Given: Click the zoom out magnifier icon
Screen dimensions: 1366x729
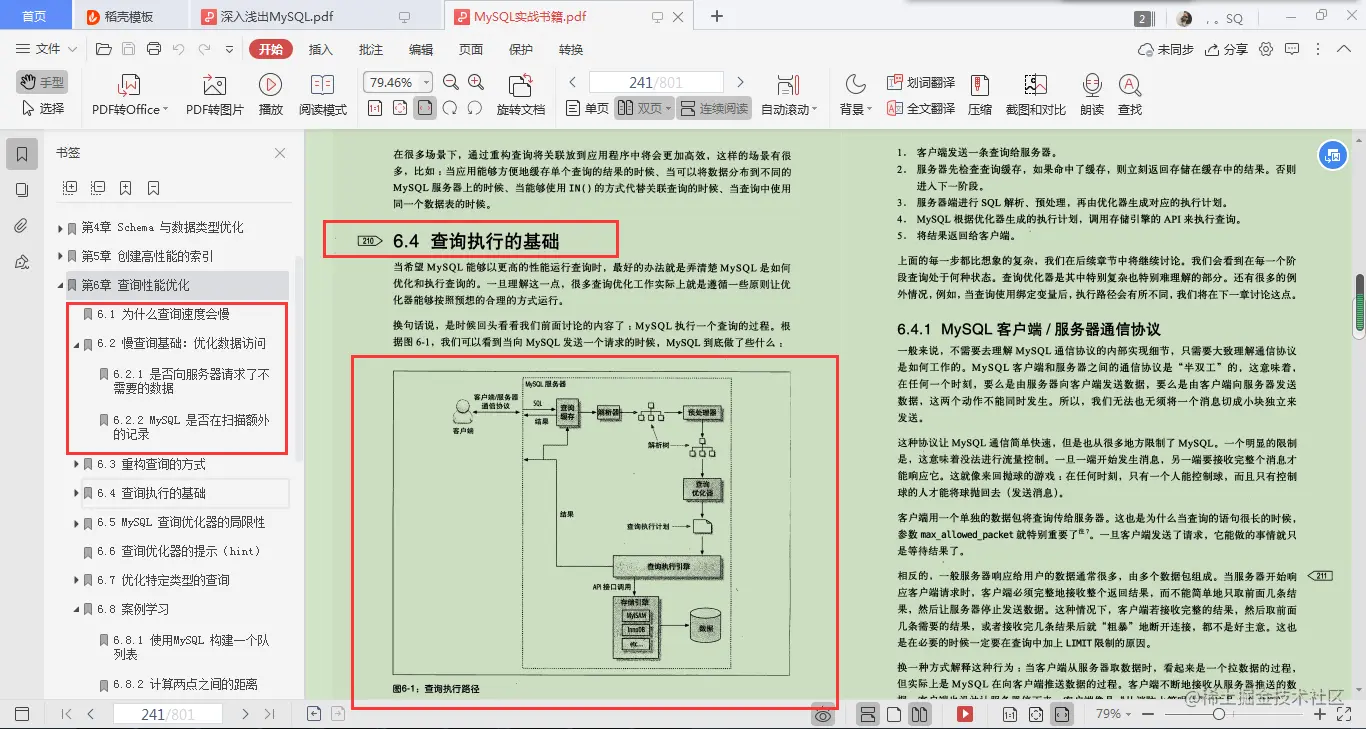Looking at the screenshot, I should click(x=451, y=83).
